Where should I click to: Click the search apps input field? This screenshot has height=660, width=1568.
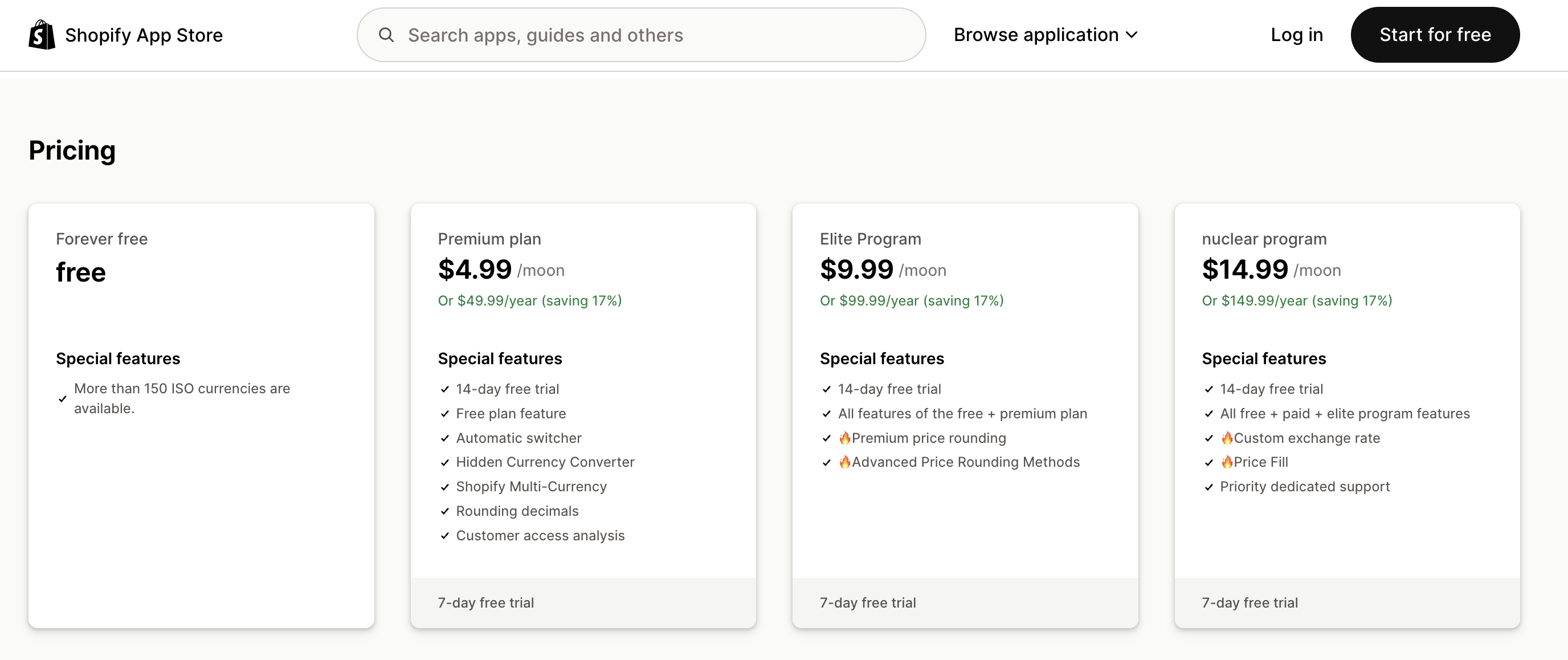pos(639,35)
